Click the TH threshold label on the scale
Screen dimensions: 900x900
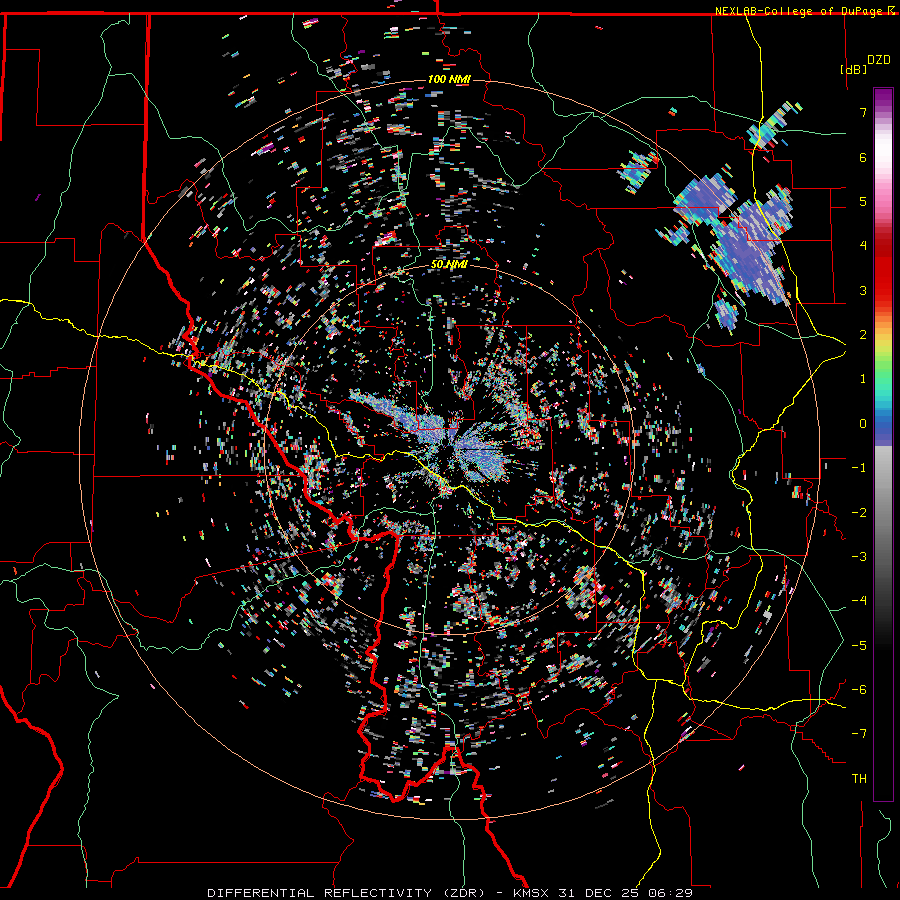click(x=859, y=779)
